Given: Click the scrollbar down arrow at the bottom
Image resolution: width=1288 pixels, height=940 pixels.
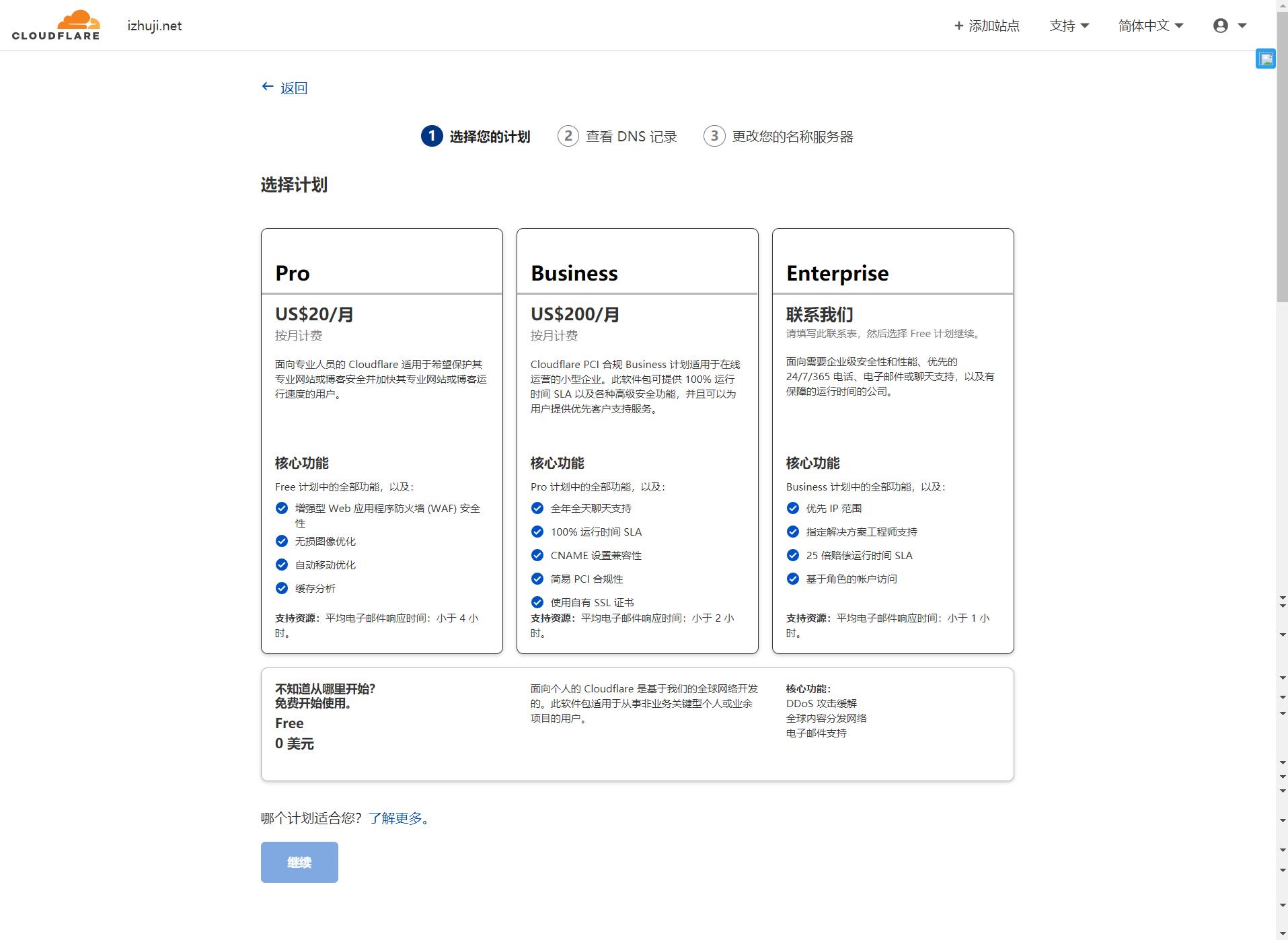Looking at the screenshot, I should coord(1282,934).
